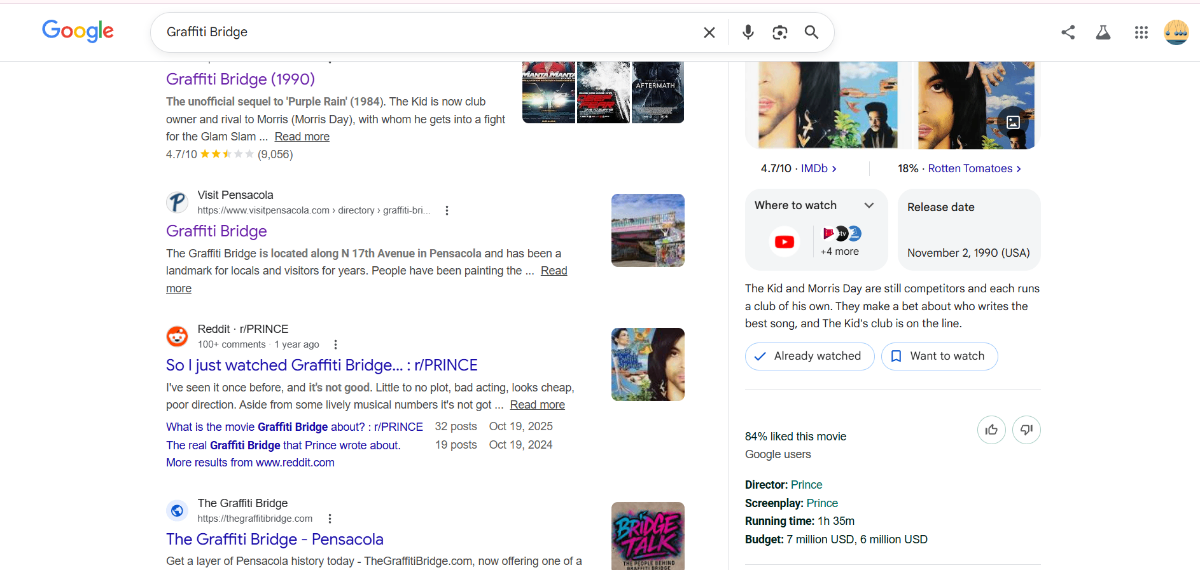Screen dimensions: 1200x570
Task: Click the magnifying glass search icon
Action: (812, 32)
